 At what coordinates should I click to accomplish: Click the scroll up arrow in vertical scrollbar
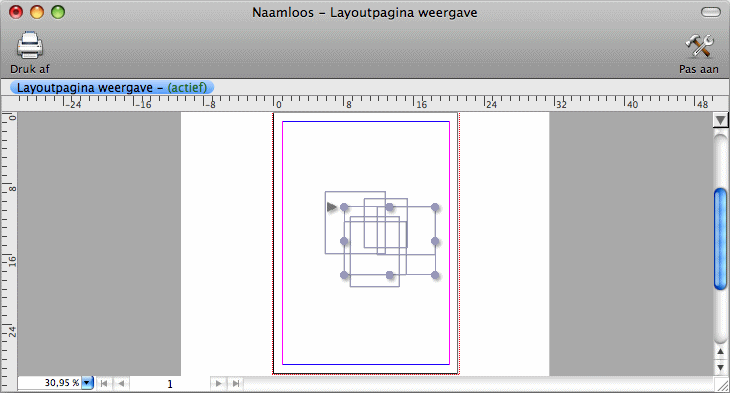click(721, 352)
